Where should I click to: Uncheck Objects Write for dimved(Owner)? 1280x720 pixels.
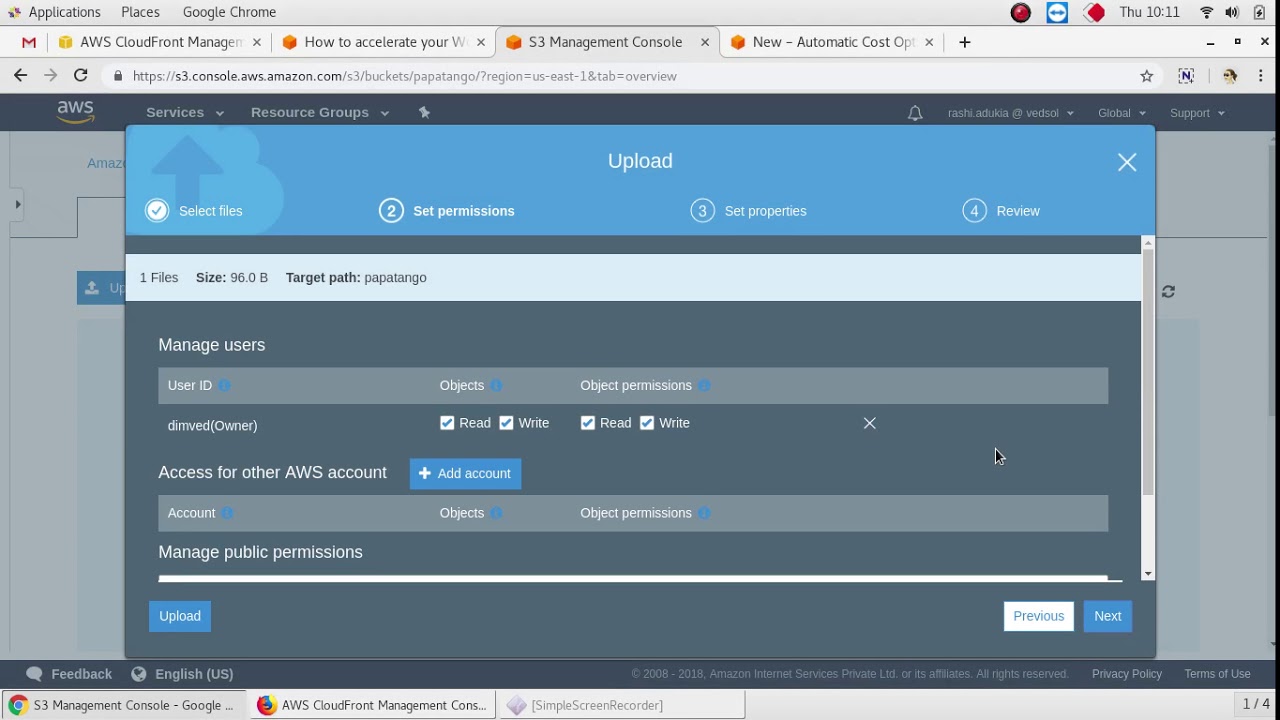(507, 423)
